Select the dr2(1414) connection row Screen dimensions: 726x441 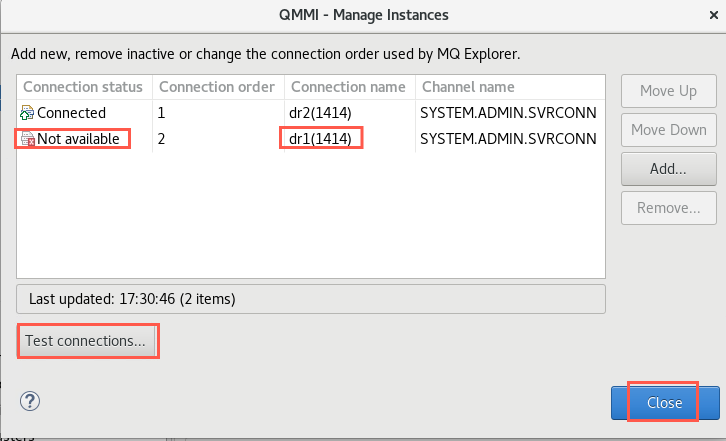point(311,113)
